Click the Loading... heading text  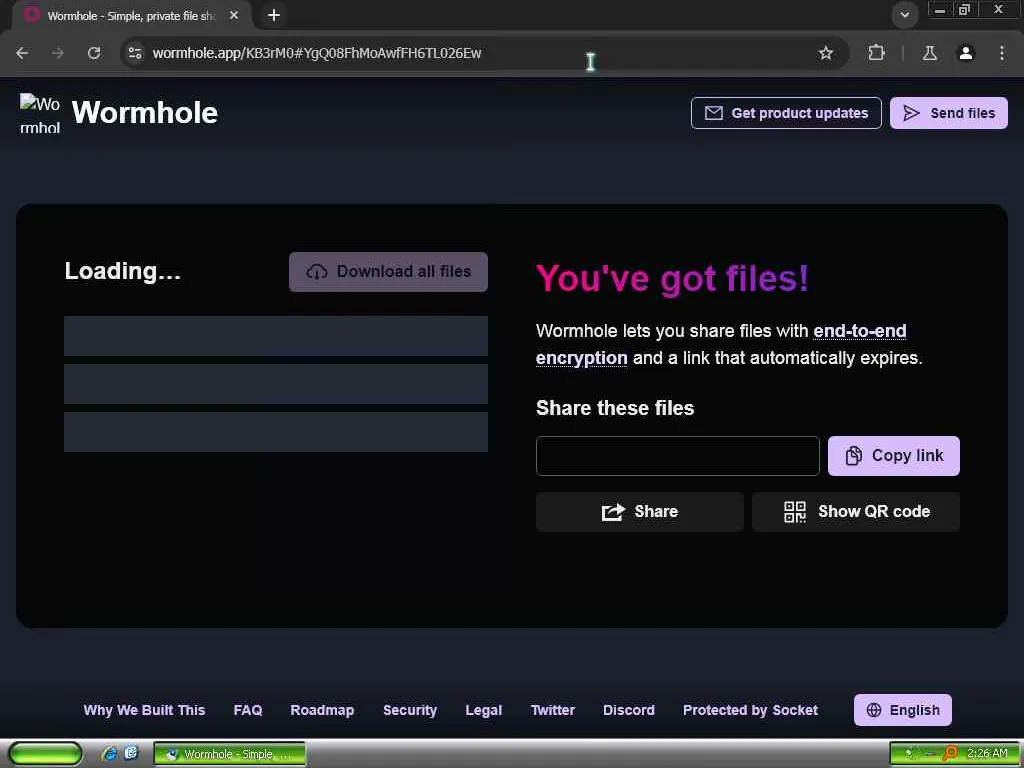coord(122,271)
